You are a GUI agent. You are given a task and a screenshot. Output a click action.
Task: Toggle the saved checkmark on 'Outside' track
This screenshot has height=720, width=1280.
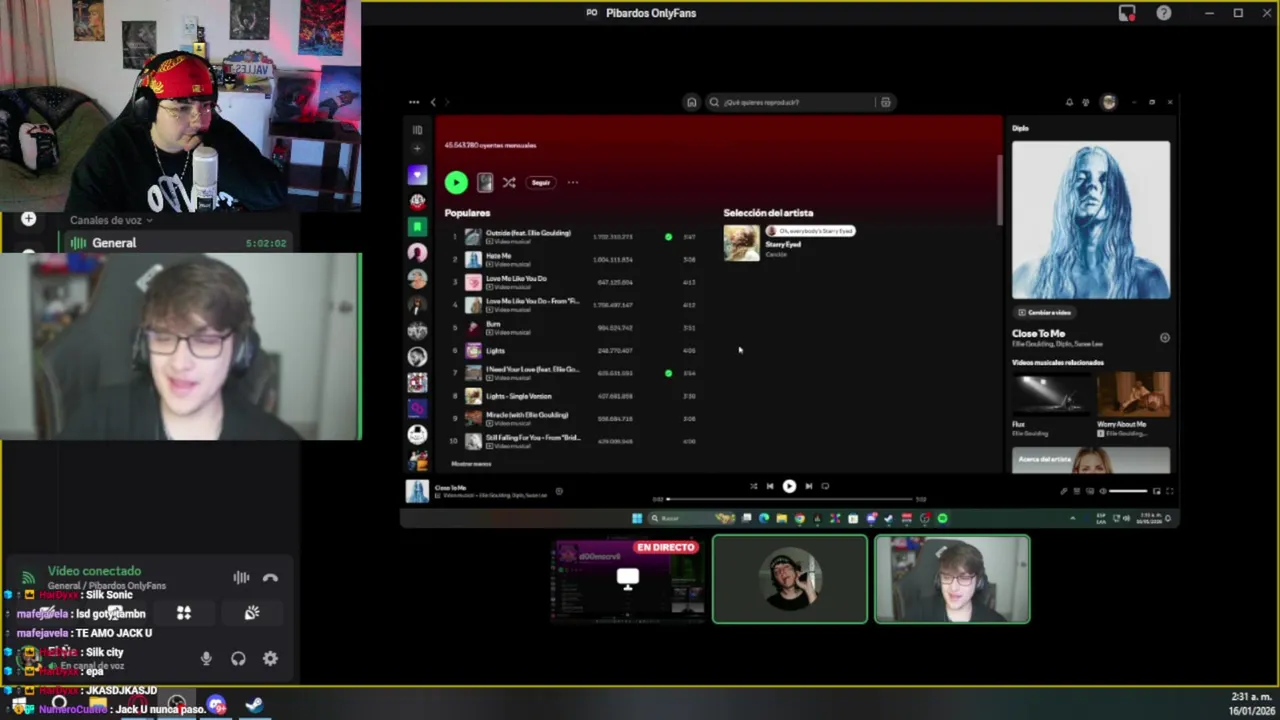(x=668, y=237)
